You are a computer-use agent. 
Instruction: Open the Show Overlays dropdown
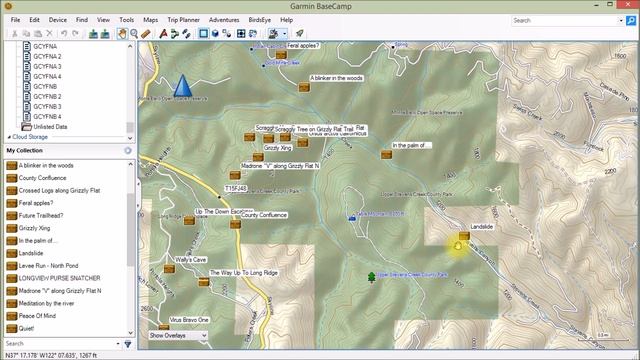[x=178, y=336]
